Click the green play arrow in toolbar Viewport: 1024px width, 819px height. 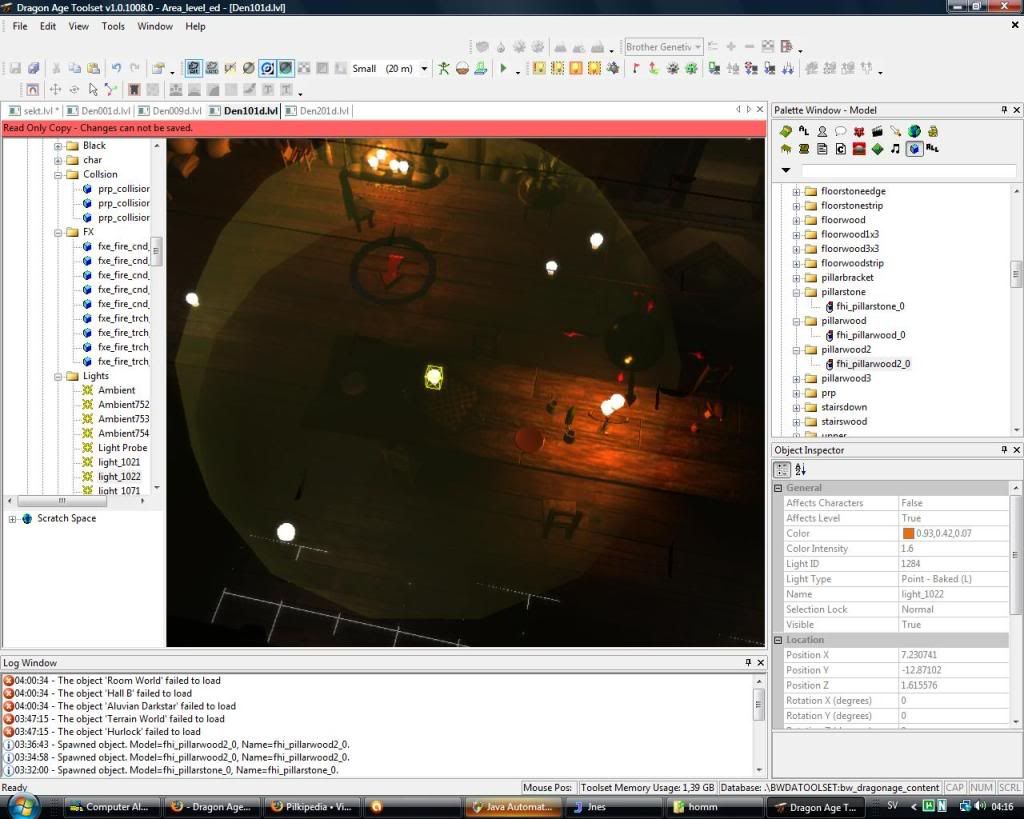click(504, 69)
